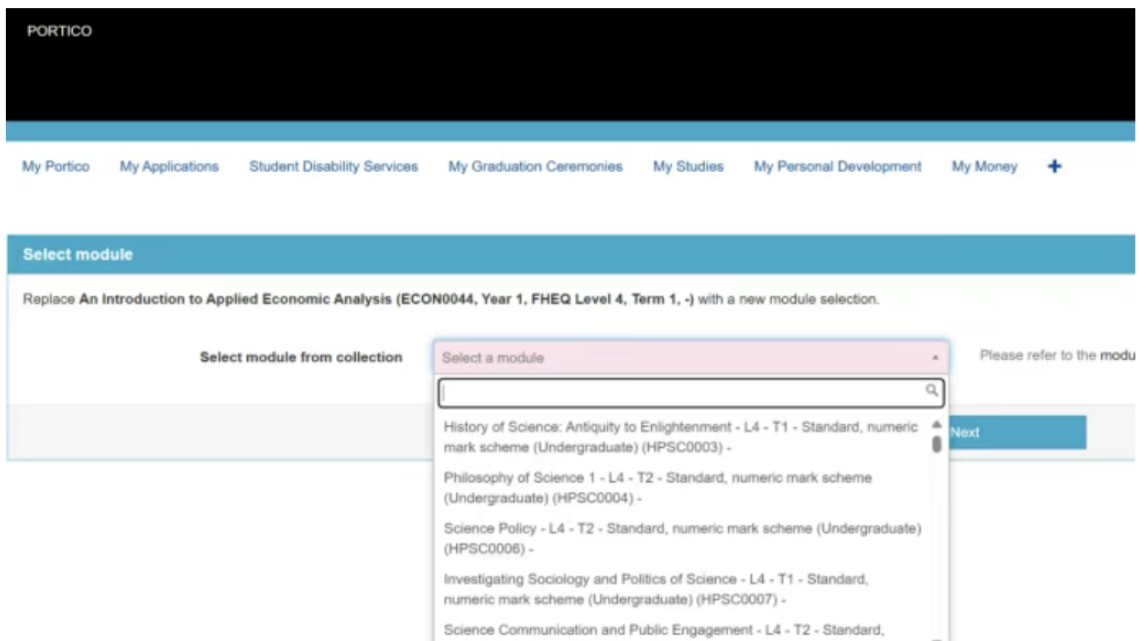Image resolution: width=1139 pixels, height=641 pixels.
Task: Click the dropdown list scroll-up arrow
Action: 937,424
